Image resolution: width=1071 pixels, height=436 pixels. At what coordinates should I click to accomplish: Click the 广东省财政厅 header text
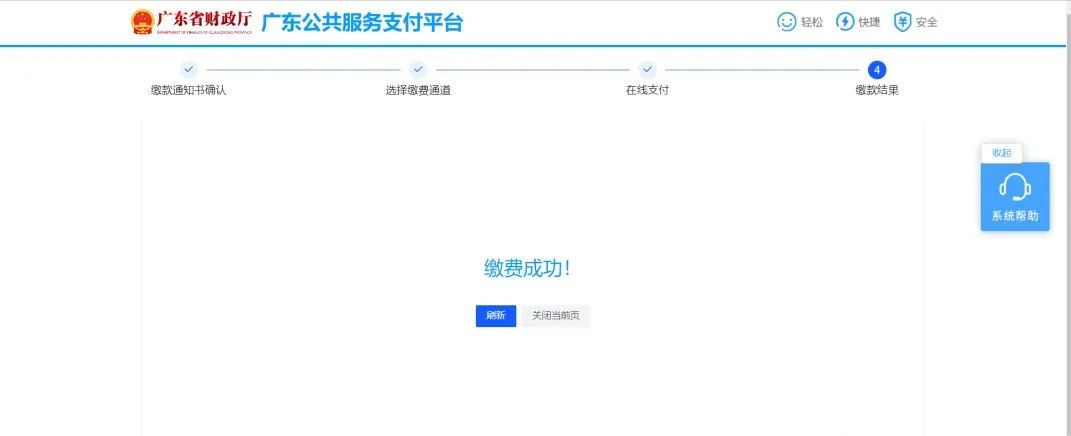[x=205, y=19]
